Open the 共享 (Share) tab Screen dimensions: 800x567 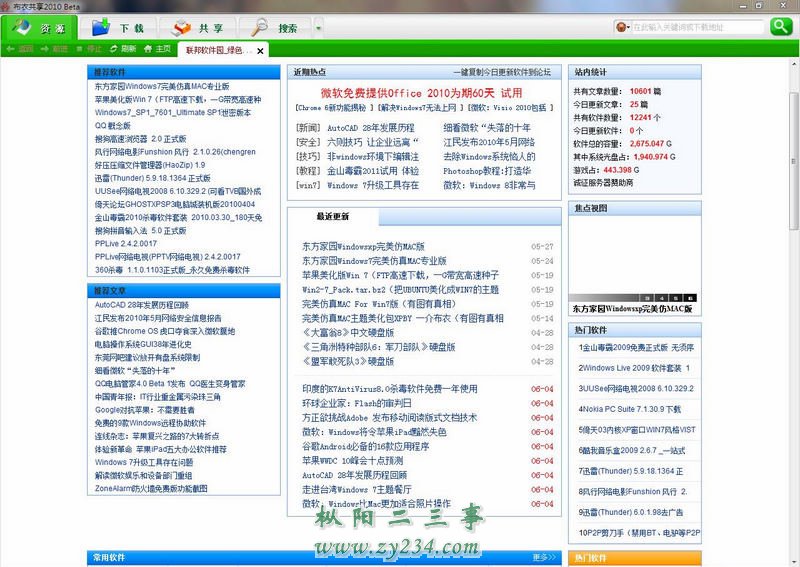[197, 28]
